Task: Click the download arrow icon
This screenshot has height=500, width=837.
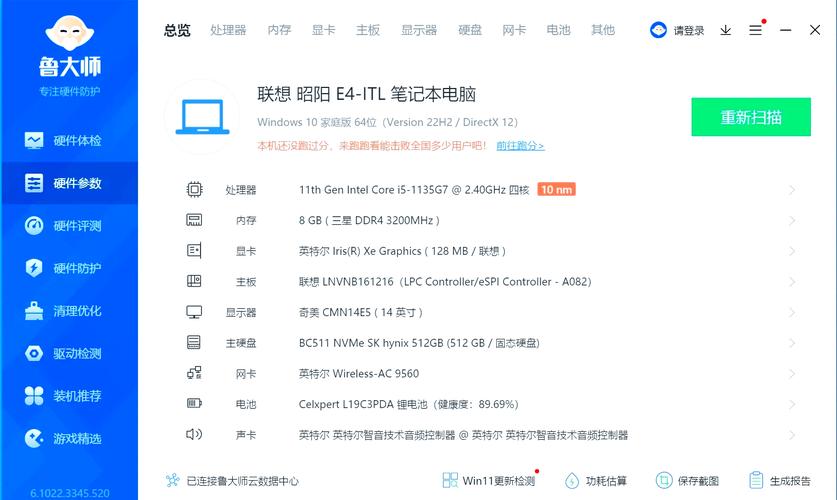Action: [x=725, y=30]
